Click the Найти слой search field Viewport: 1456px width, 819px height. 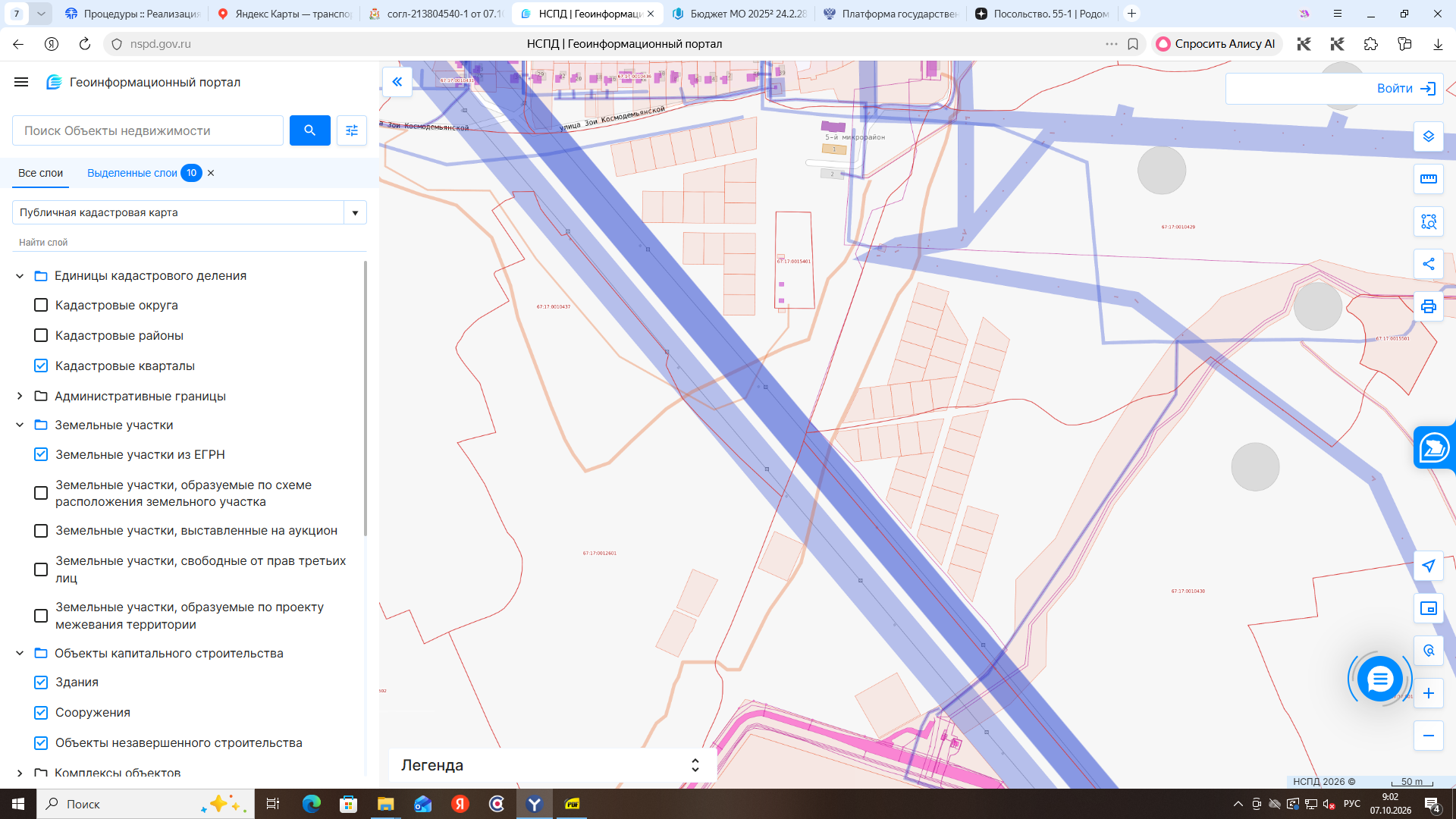click(190, 243)
